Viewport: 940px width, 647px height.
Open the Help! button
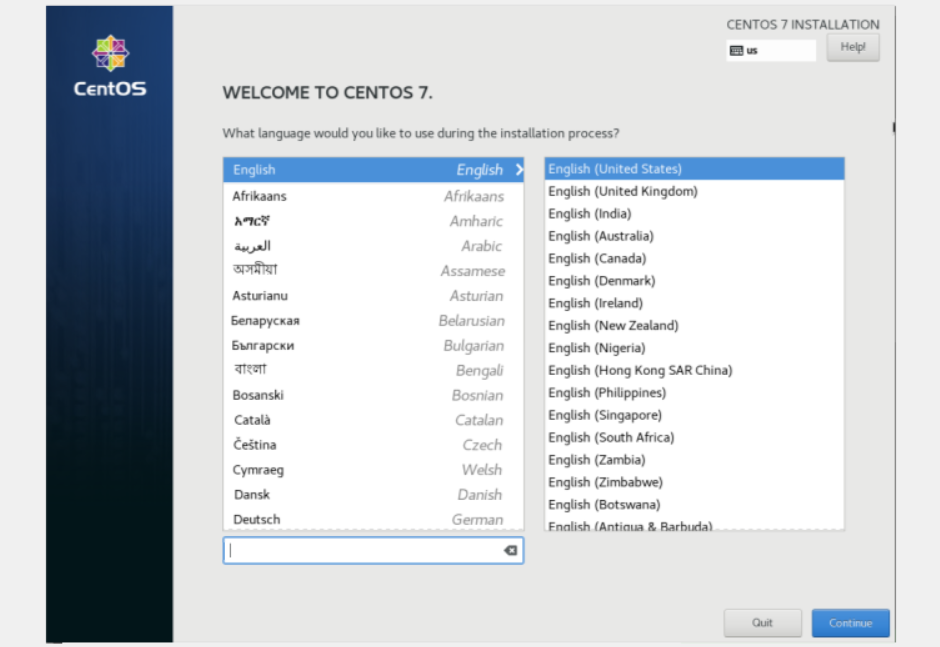[853, 47]
